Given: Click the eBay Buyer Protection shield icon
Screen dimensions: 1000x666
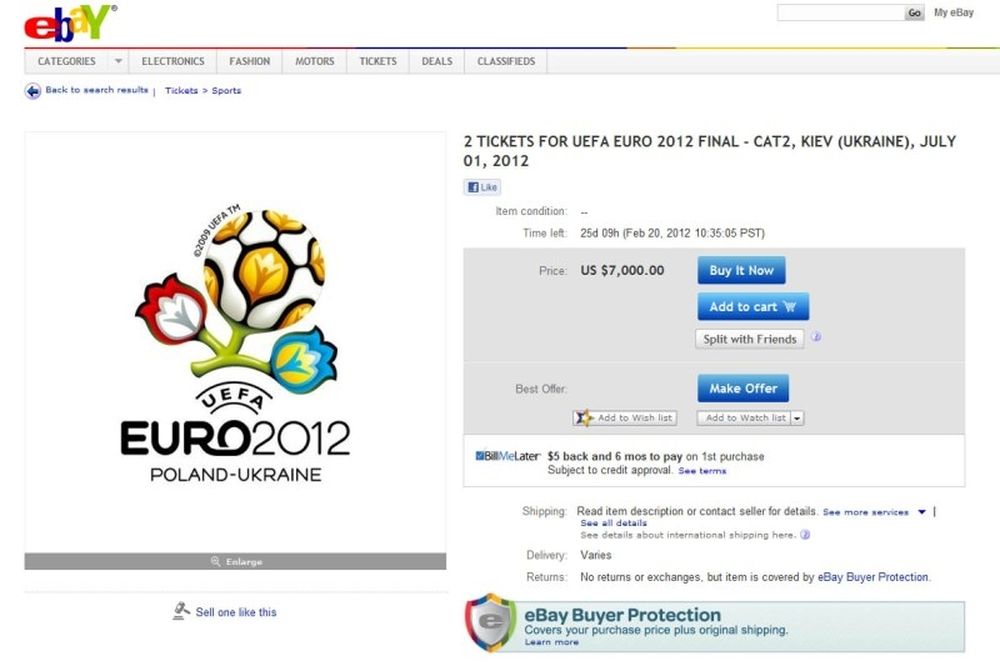Looking at the screenshot, I should [x=490, y=623].
